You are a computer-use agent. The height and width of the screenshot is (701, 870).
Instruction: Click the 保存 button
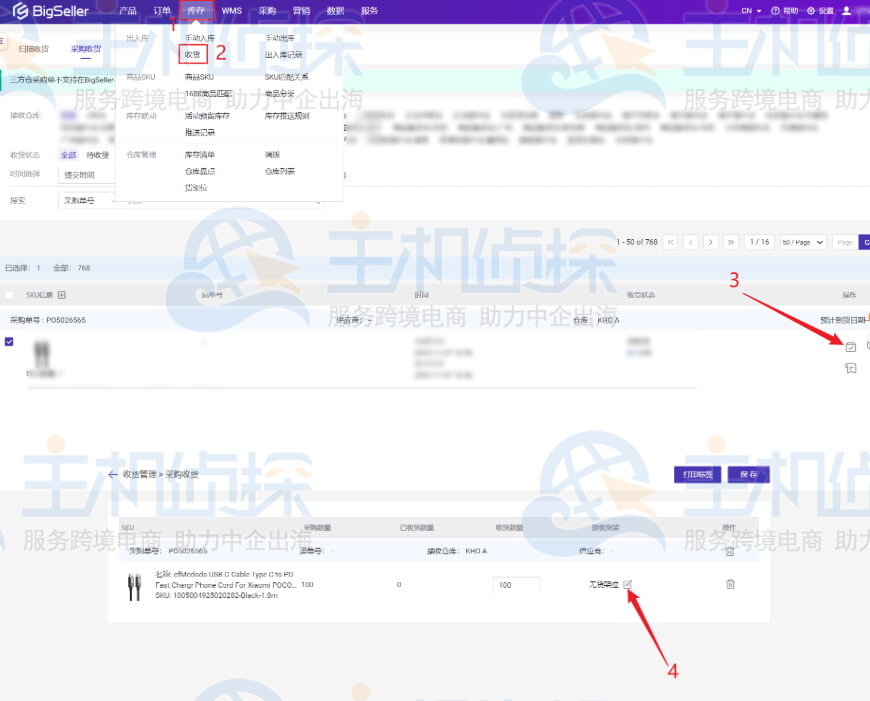pyautogui.click(x=747, y=475)
